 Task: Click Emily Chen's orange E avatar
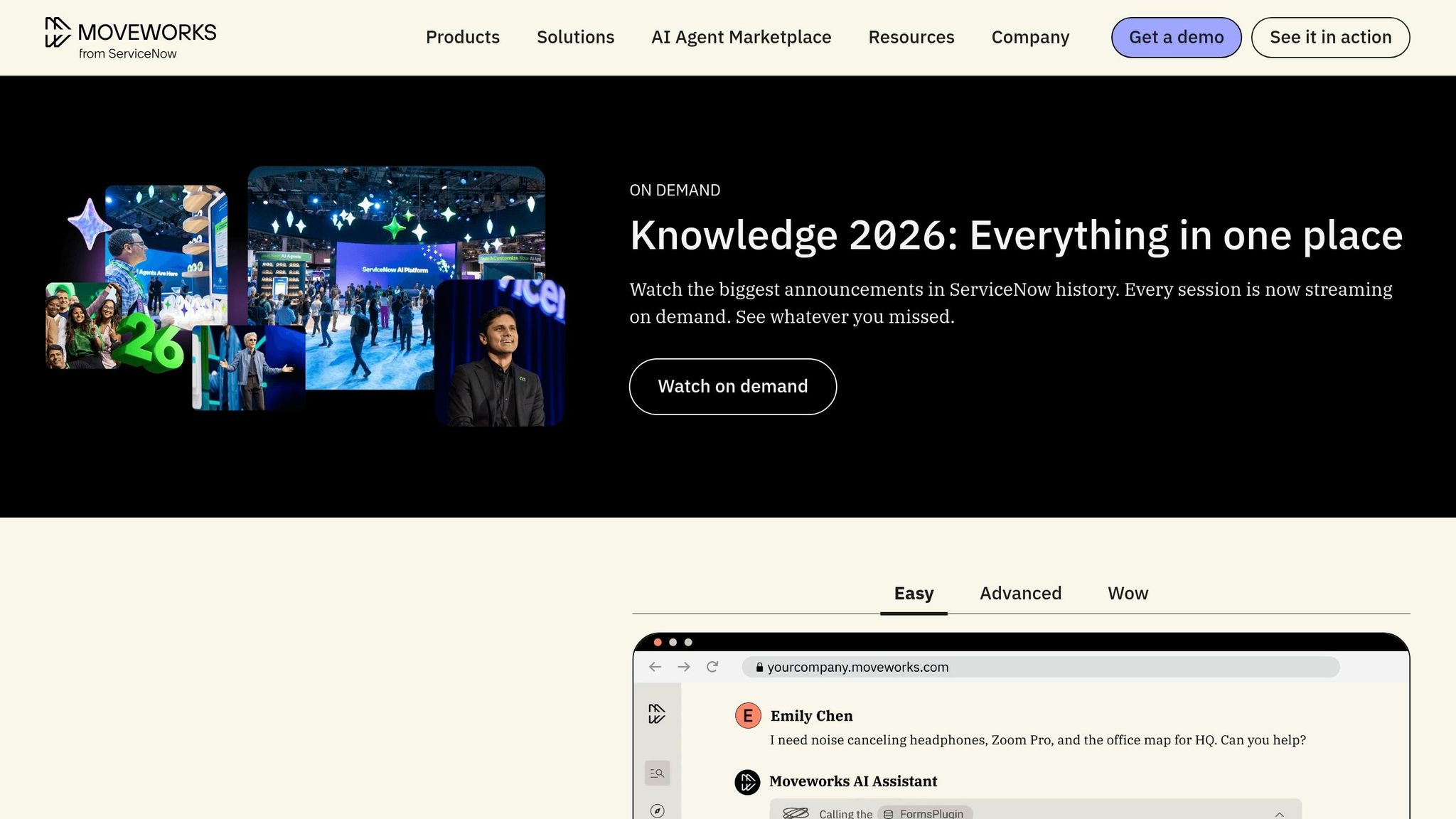(748, 716)
